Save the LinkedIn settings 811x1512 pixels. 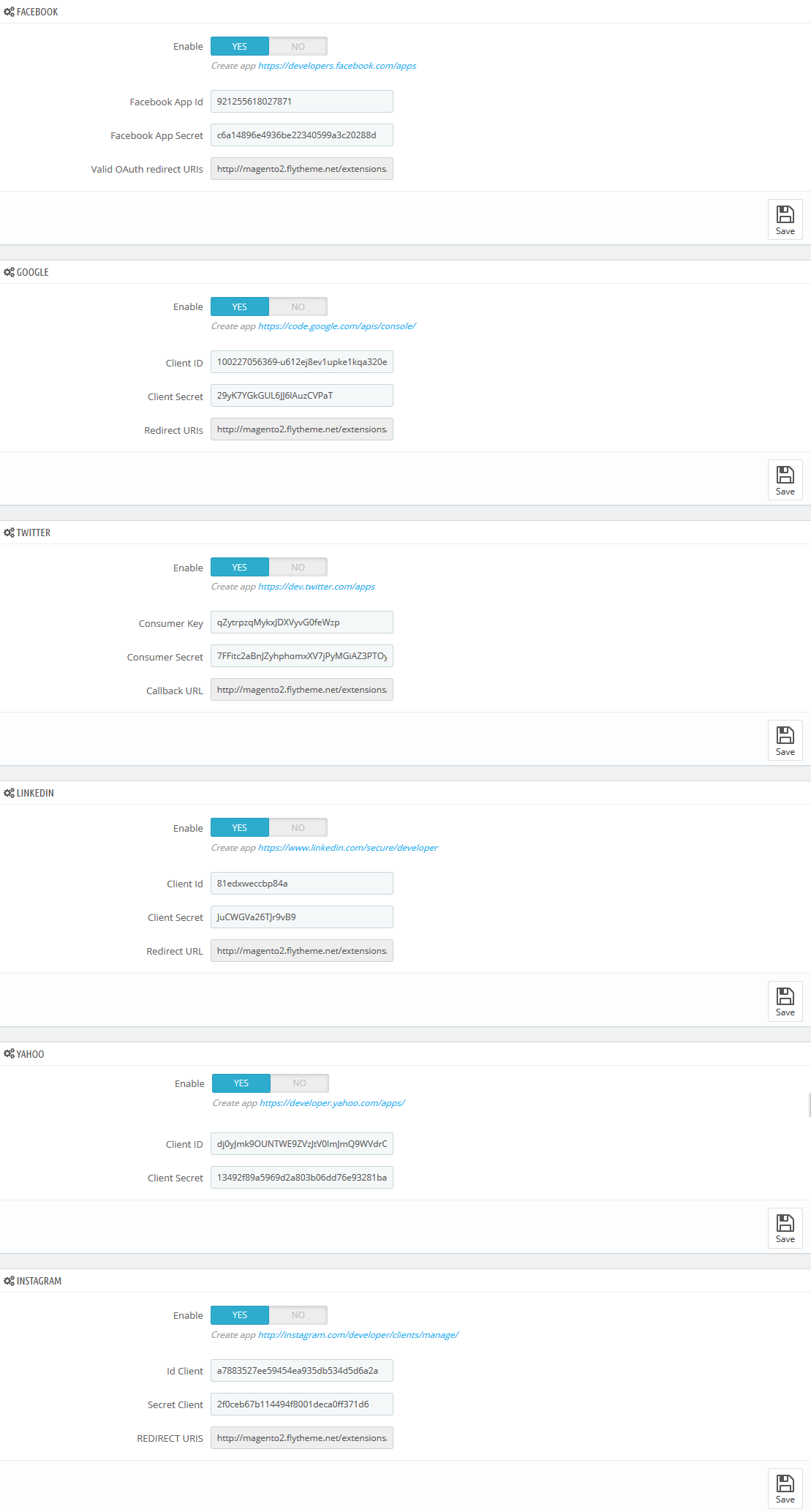[x=785, y=1001]
